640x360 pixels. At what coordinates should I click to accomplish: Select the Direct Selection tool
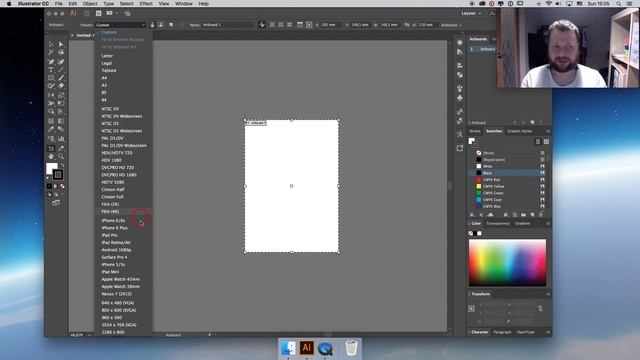[61, 44]
